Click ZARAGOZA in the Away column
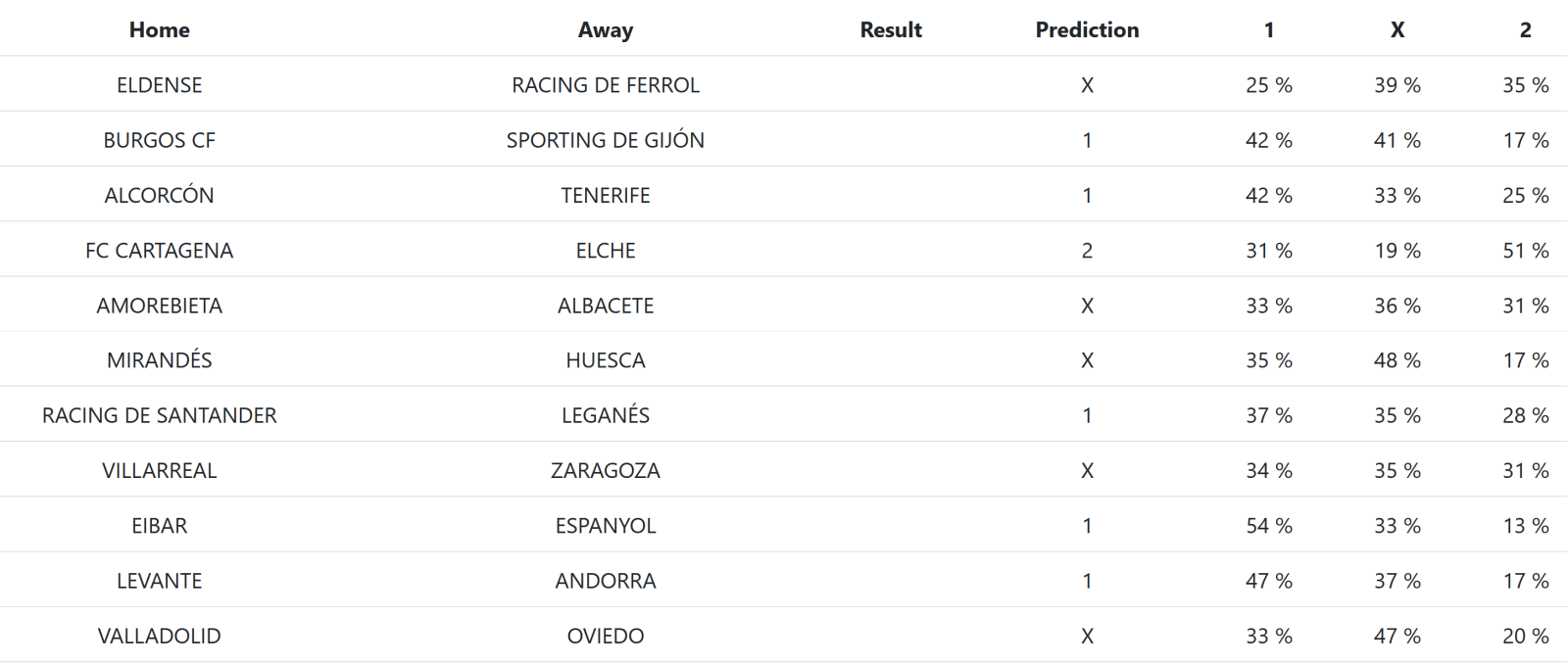This screenshot has width=1568, height=665. (x=605, y=470)
